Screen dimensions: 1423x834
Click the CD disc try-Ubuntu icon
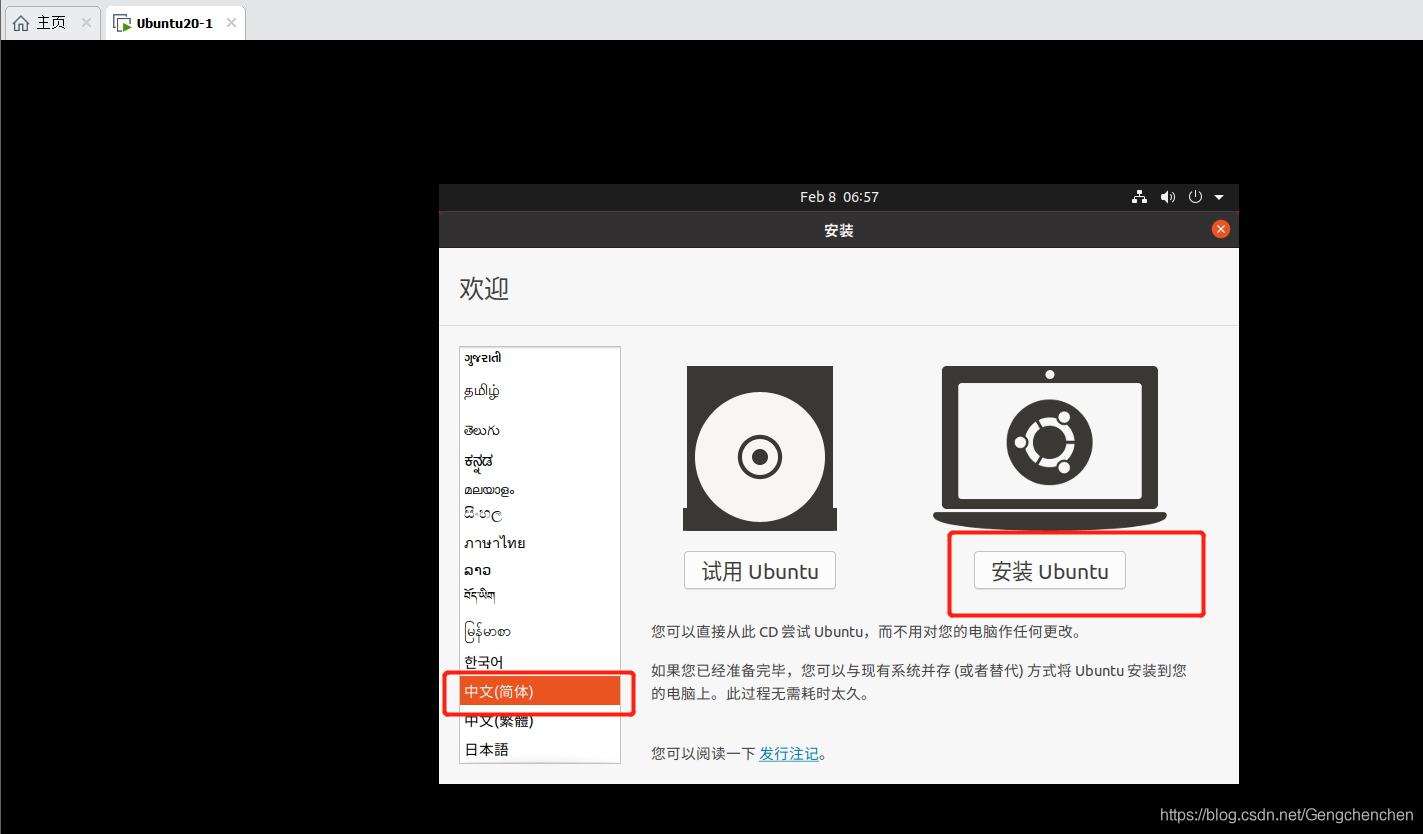[760, 448]
